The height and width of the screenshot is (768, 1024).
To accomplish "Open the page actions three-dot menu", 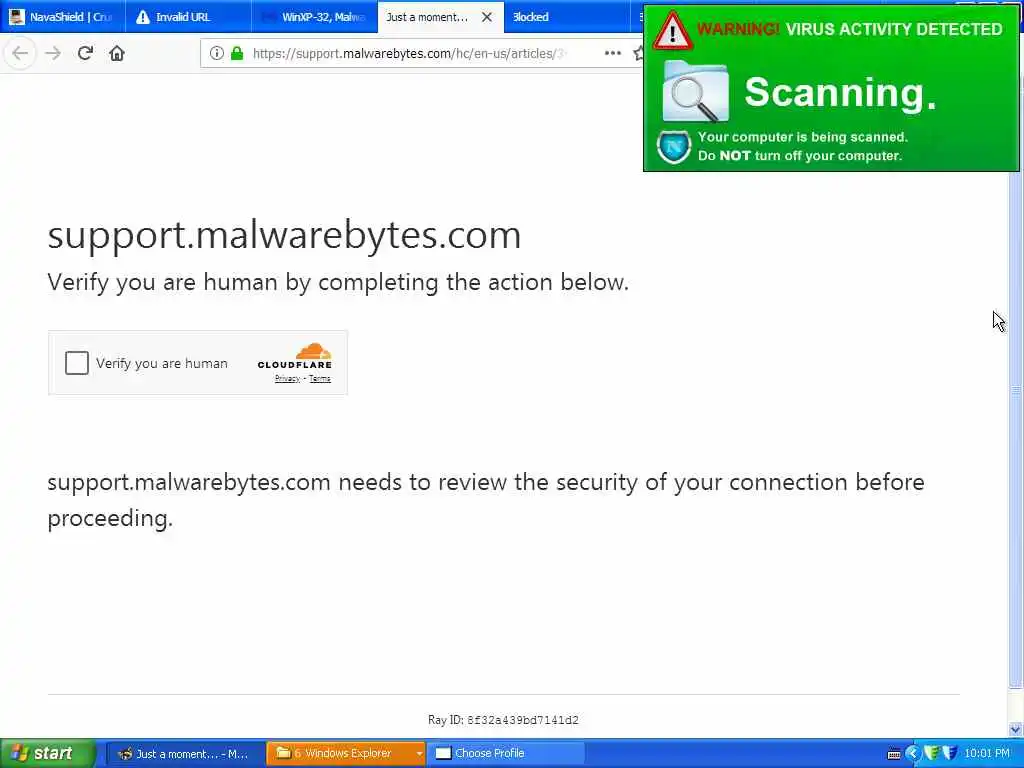I will (613, 54).
